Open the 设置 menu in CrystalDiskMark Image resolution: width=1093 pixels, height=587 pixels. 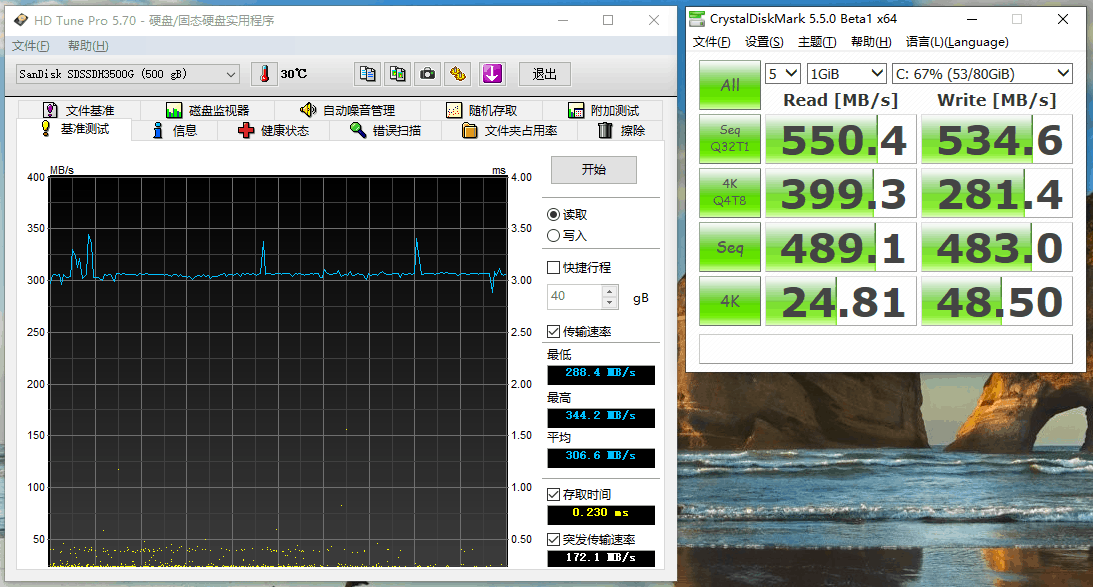click(x=764, y=42)
